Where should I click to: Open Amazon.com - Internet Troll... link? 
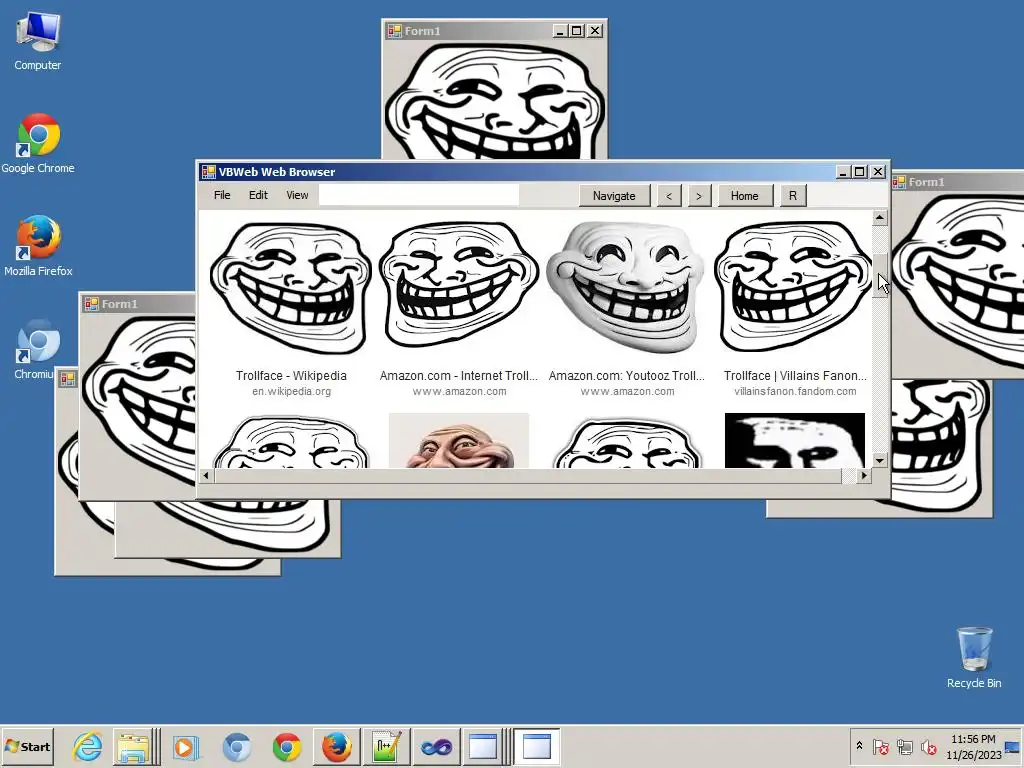pos(458,376)
